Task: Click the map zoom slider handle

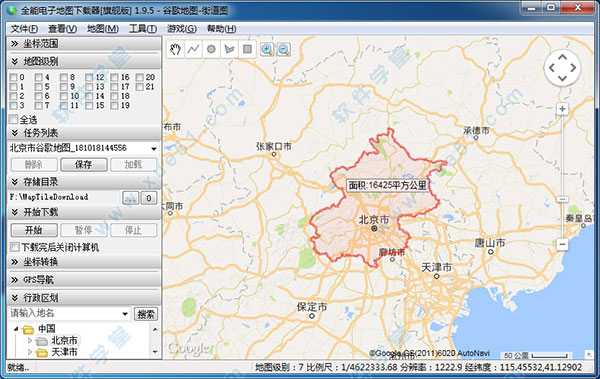Action: point(562,199)
